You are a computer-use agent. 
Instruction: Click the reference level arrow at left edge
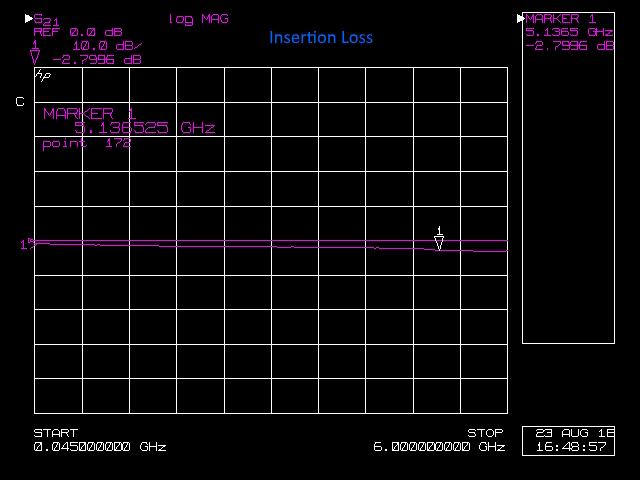(x=28, y=243)
